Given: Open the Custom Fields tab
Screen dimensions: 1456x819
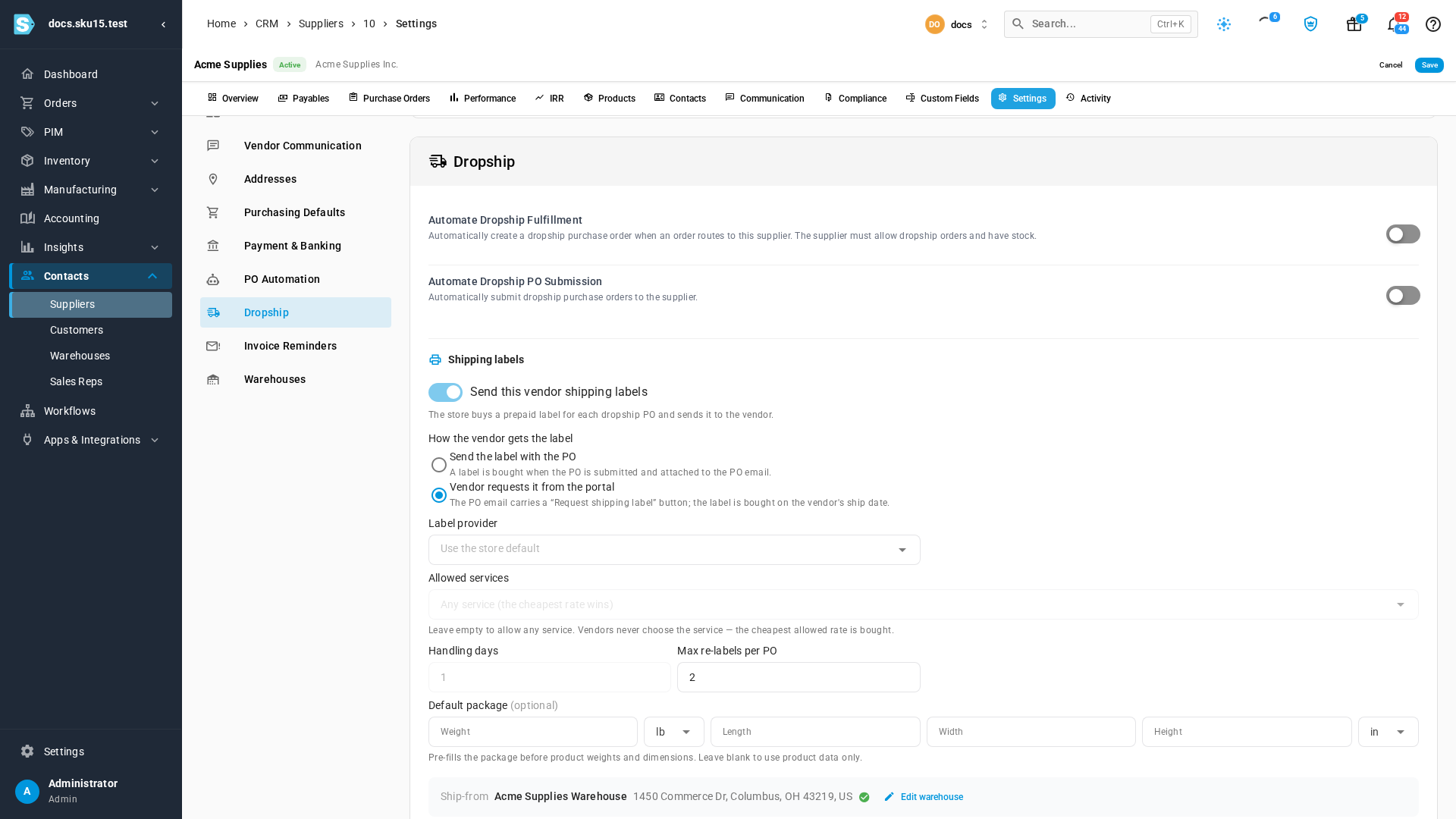Looking at the screenshot, I should [942, 99].
